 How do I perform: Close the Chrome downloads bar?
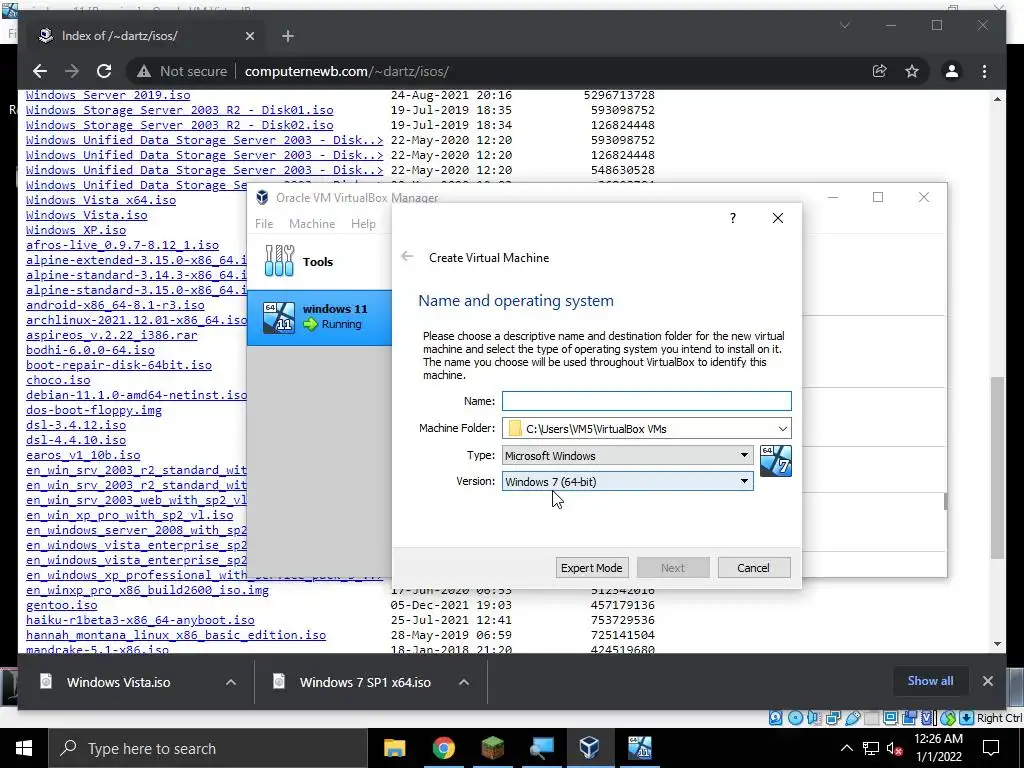click(987, 680)
